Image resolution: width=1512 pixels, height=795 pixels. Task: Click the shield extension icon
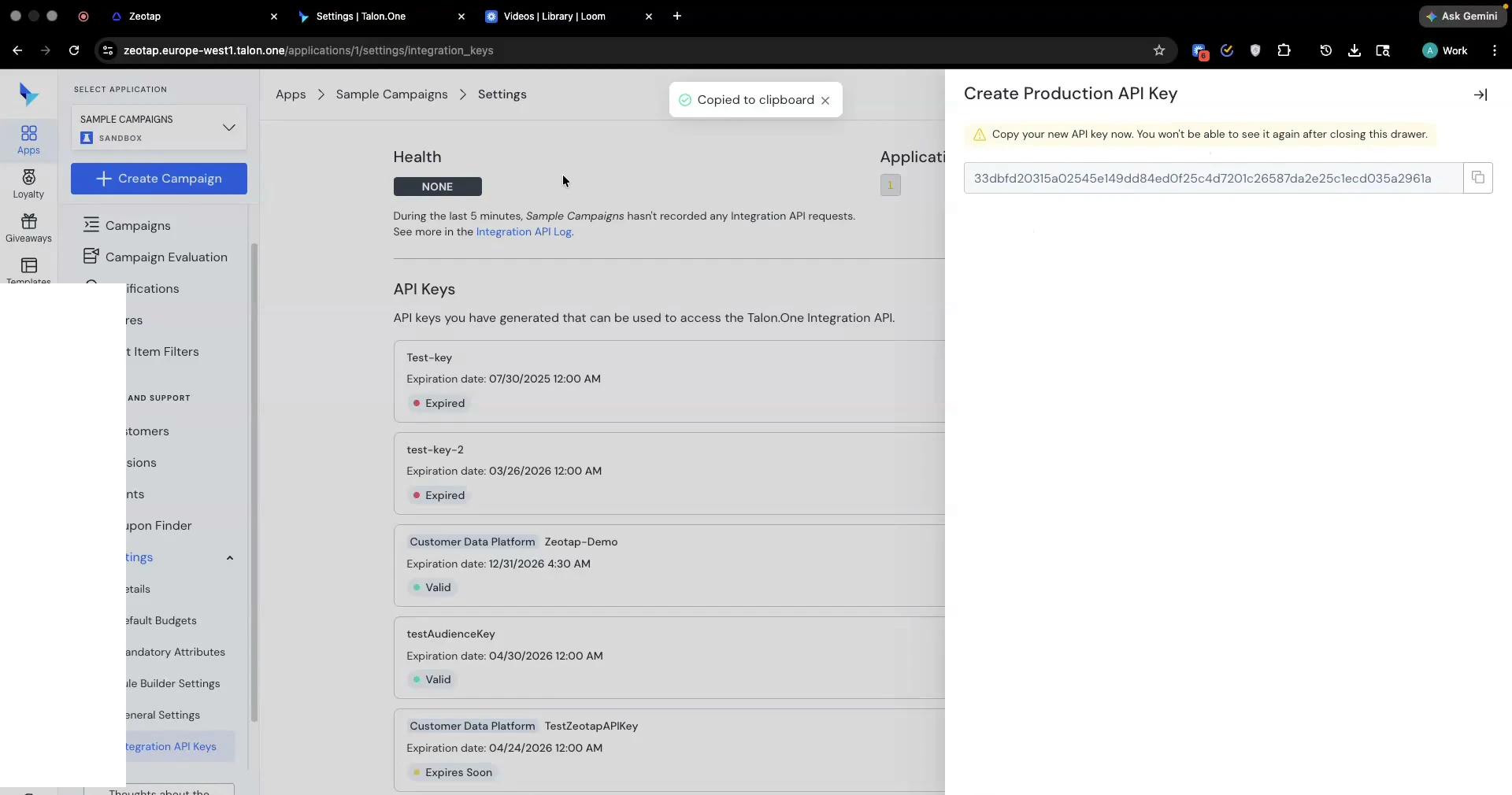1255,50
